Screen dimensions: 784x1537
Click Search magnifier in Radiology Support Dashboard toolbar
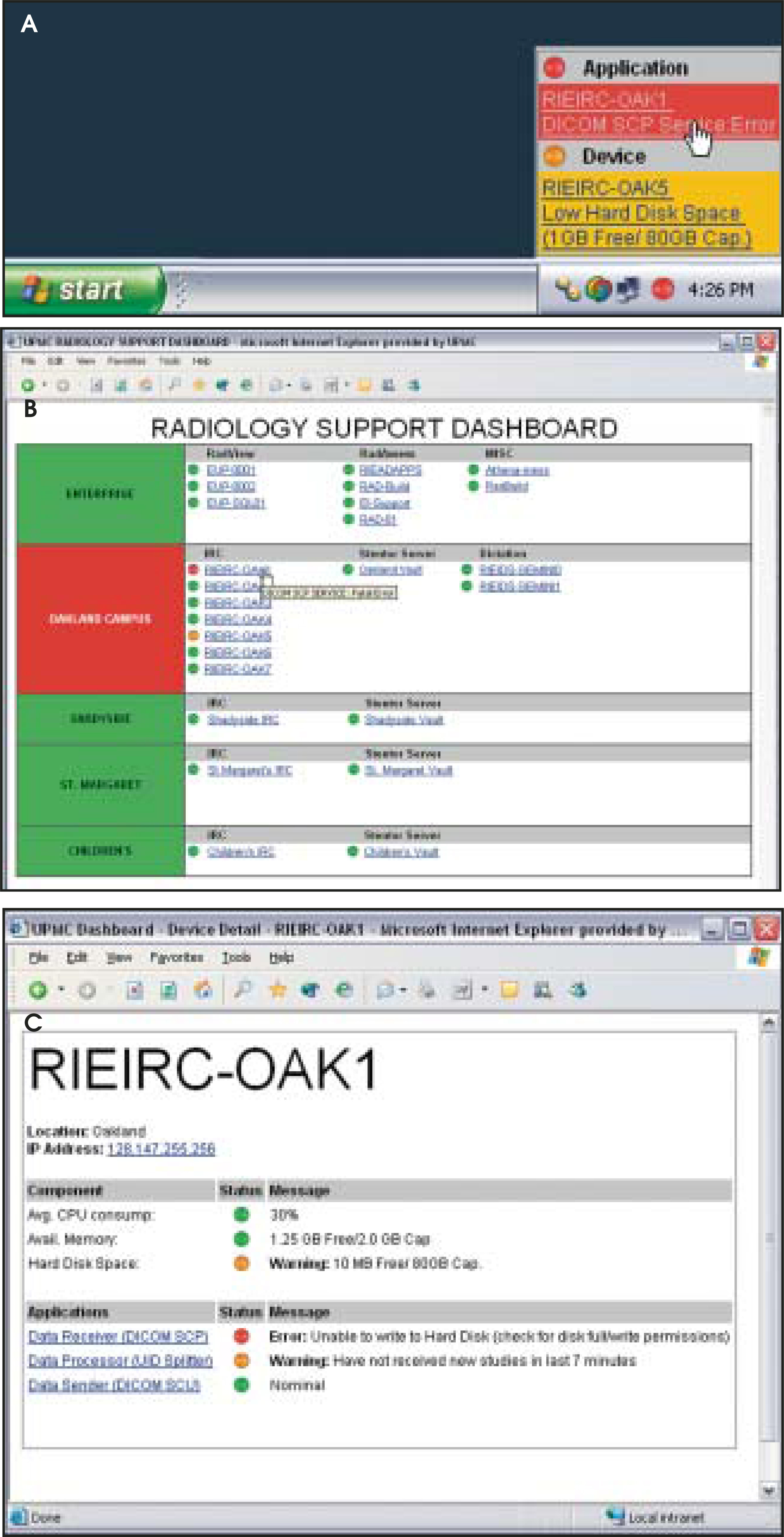click(x=174, y=385)
